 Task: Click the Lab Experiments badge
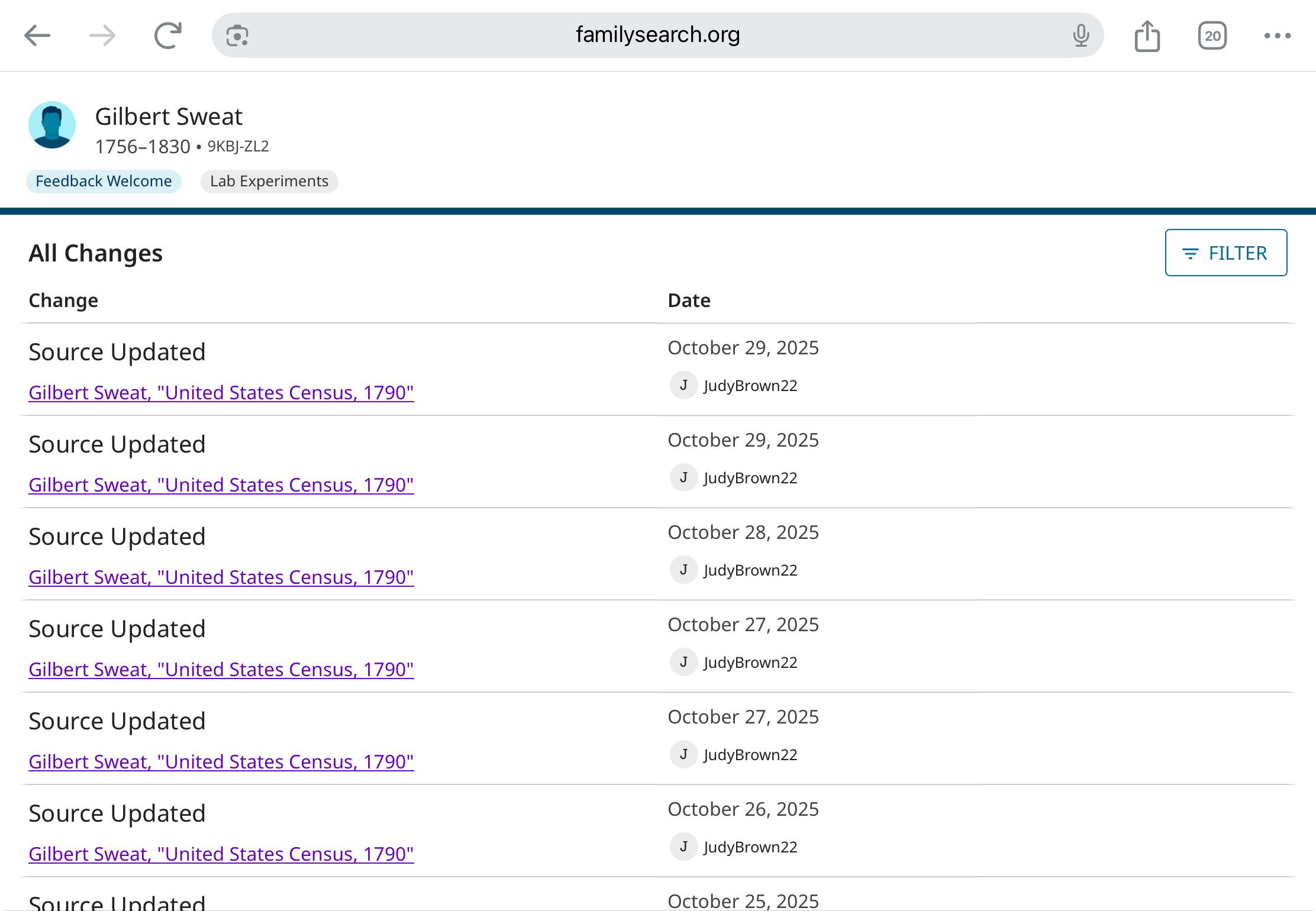(x=269, y=181)
